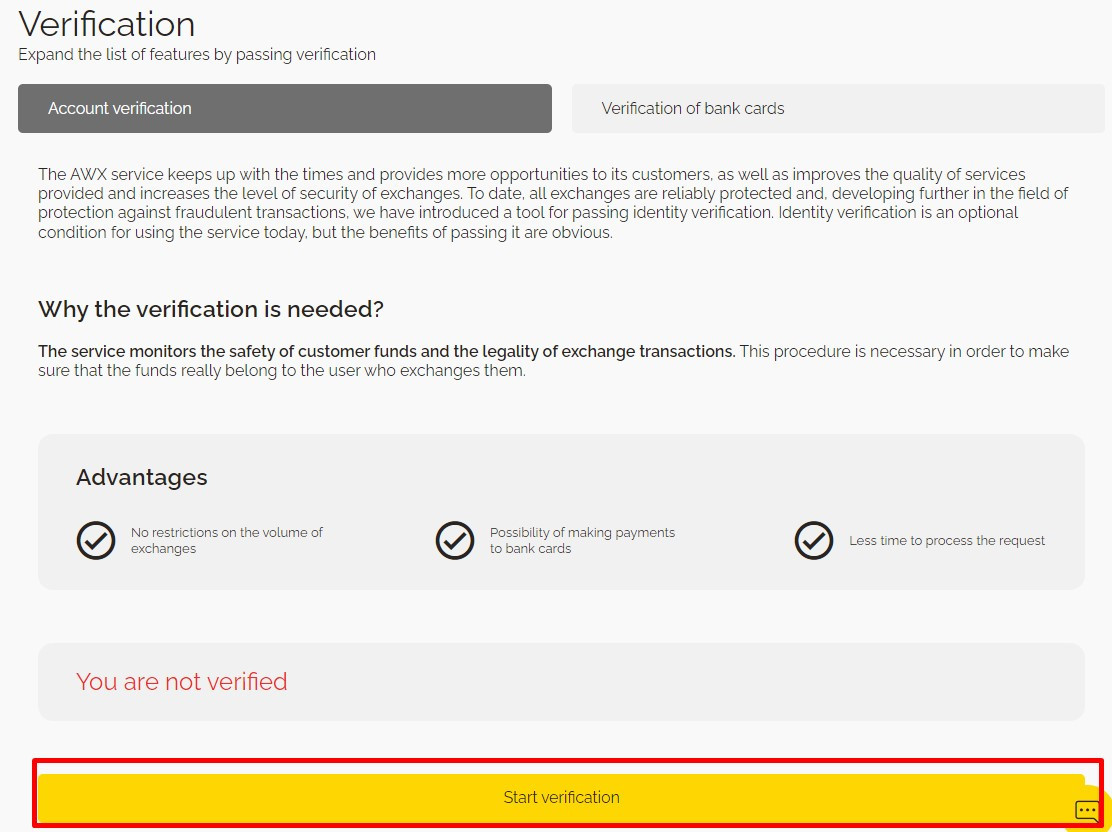
Task: Click No restrictions on volume of exchanges text
Action: [227, 540]
